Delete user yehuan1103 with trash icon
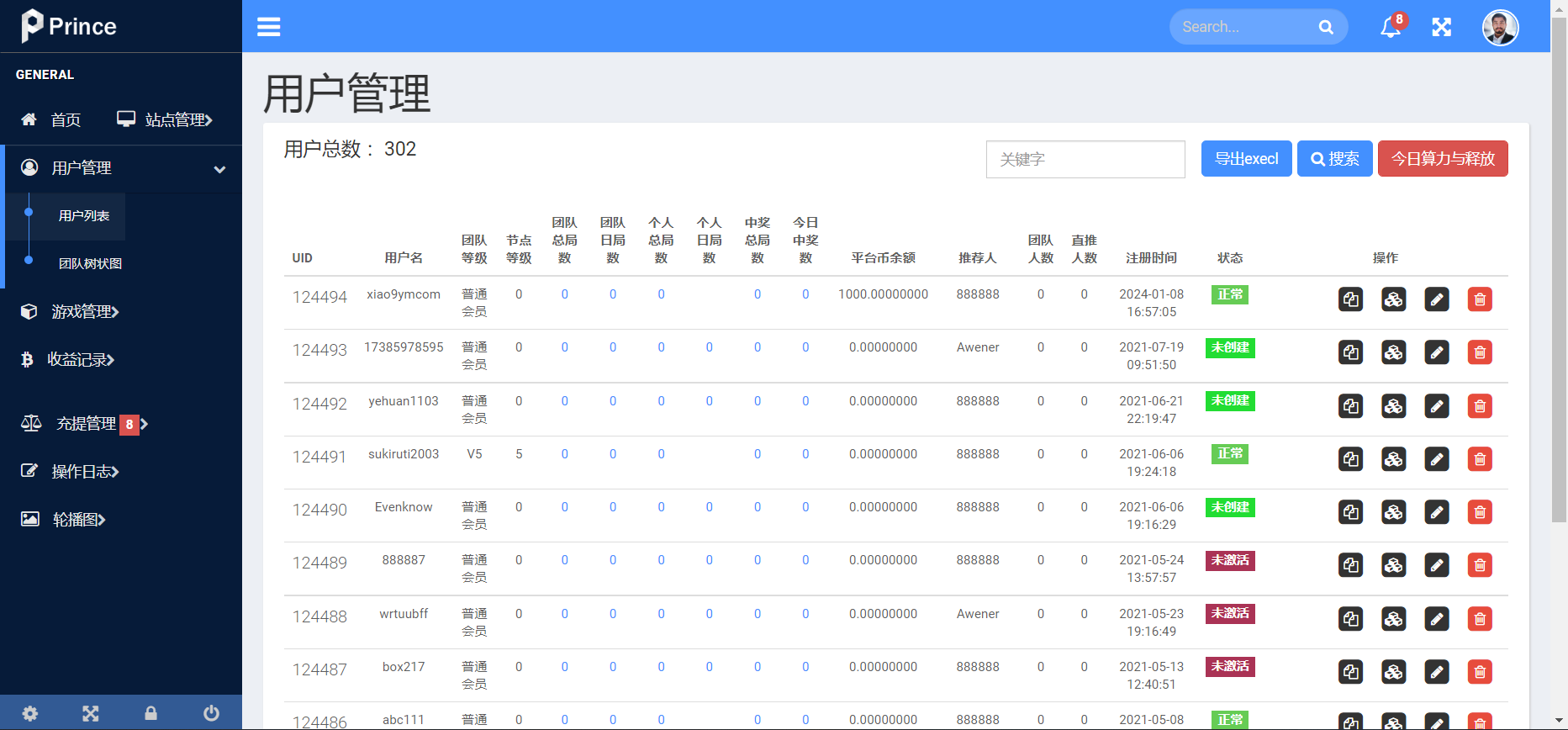 pos(1480,406)
